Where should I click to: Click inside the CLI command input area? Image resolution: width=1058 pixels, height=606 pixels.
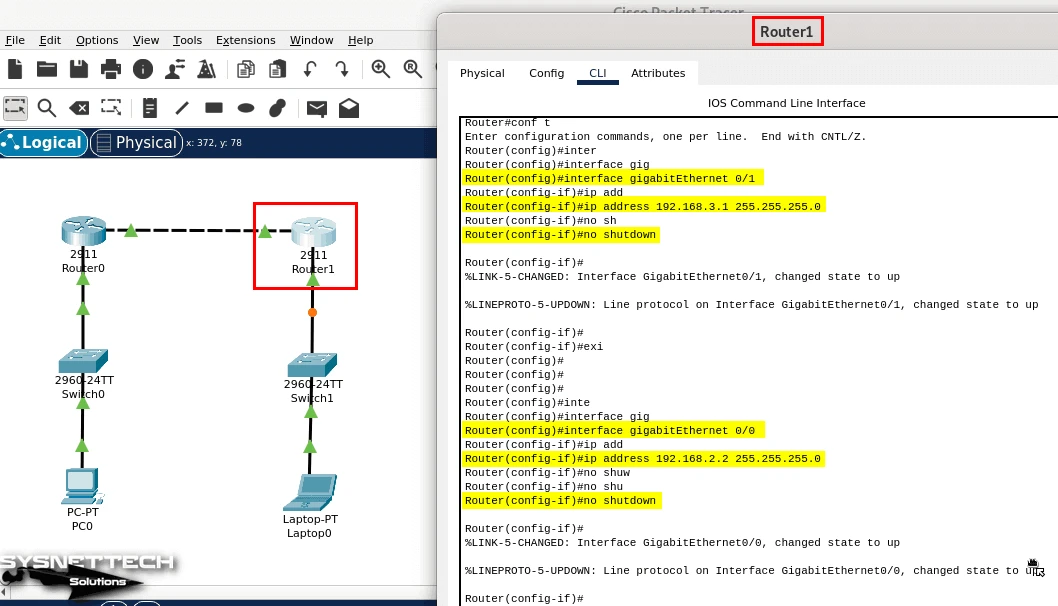click(x=750, y=598)
